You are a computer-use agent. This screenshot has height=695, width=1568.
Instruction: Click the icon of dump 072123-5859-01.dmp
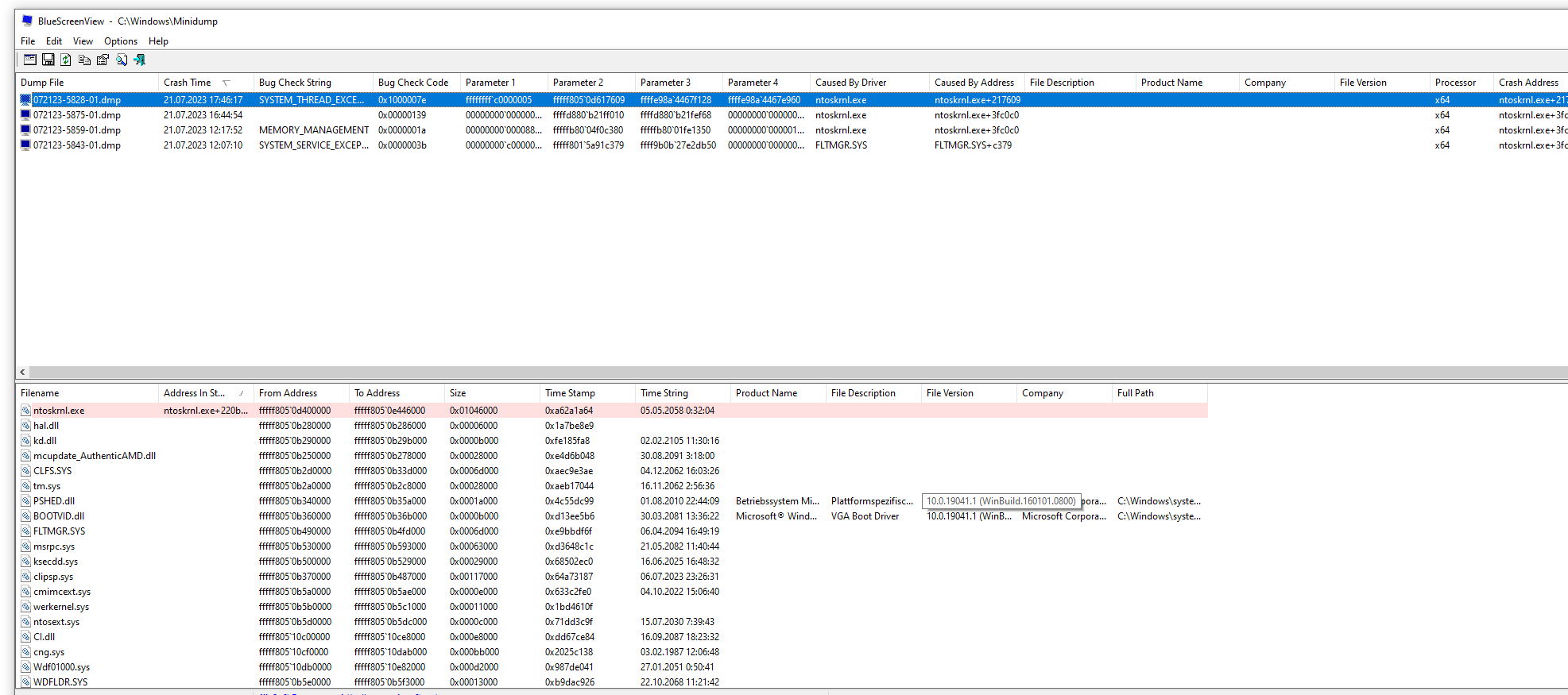(25, 130)
